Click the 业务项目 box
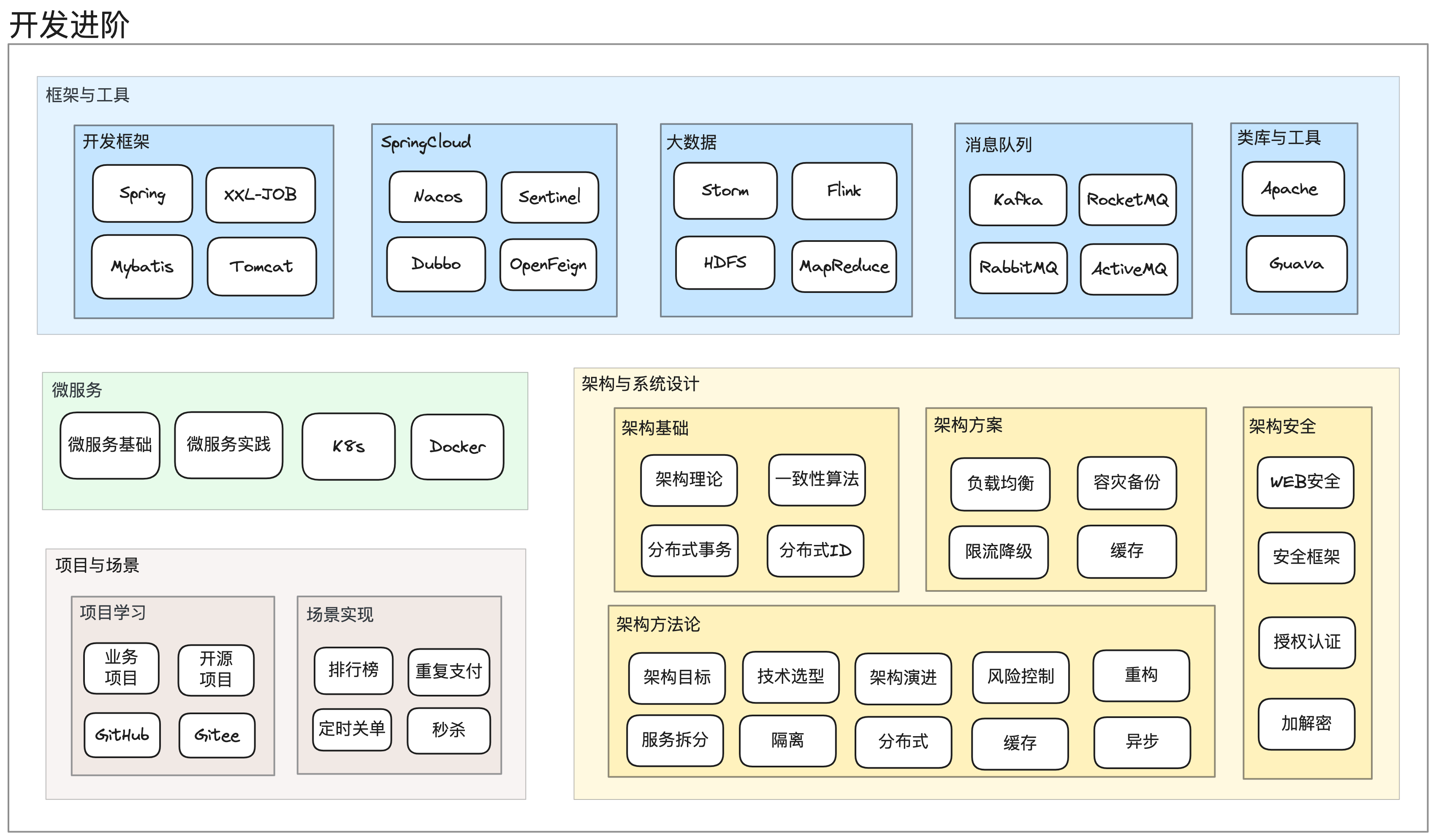Screen dimensions: 1436x840 pyautogui.click(x=121, y=669)
